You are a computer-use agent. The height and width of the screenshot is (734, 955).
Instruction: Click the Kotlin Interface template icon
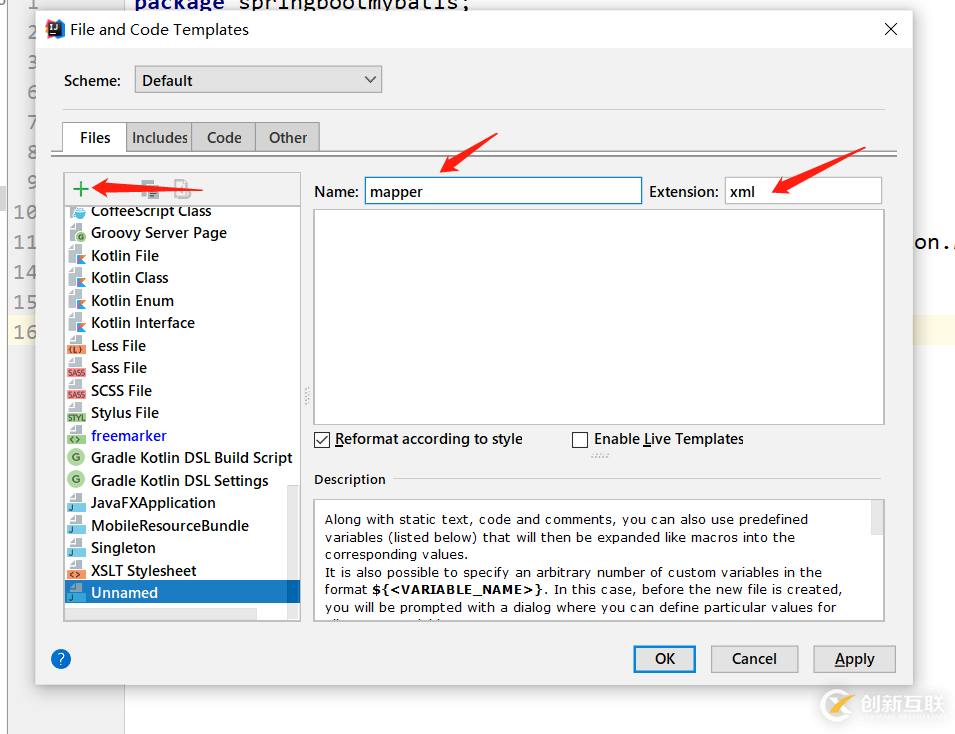(77, 323)
